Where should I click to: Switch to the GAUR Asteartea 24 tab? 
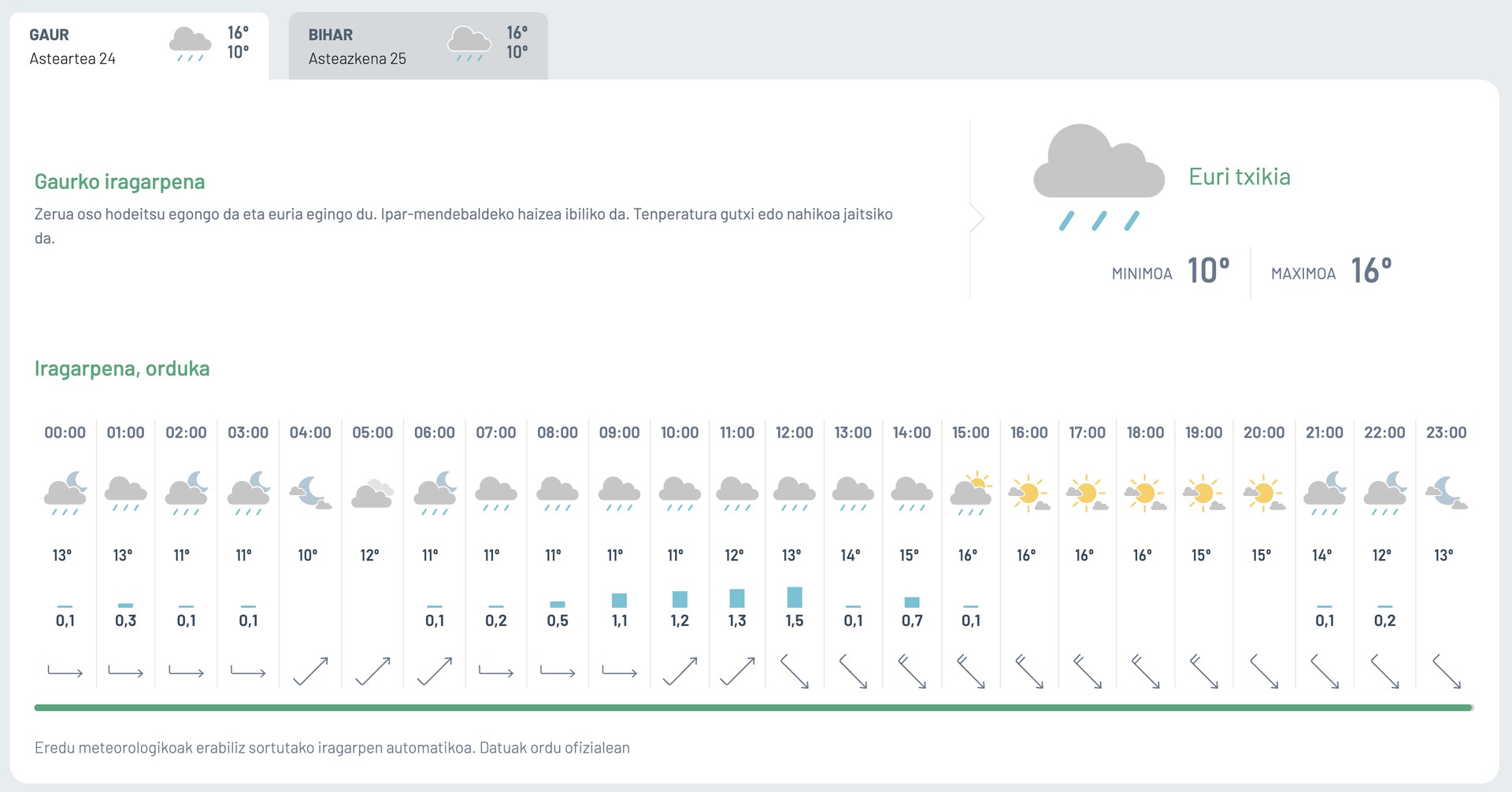(139, 46)
